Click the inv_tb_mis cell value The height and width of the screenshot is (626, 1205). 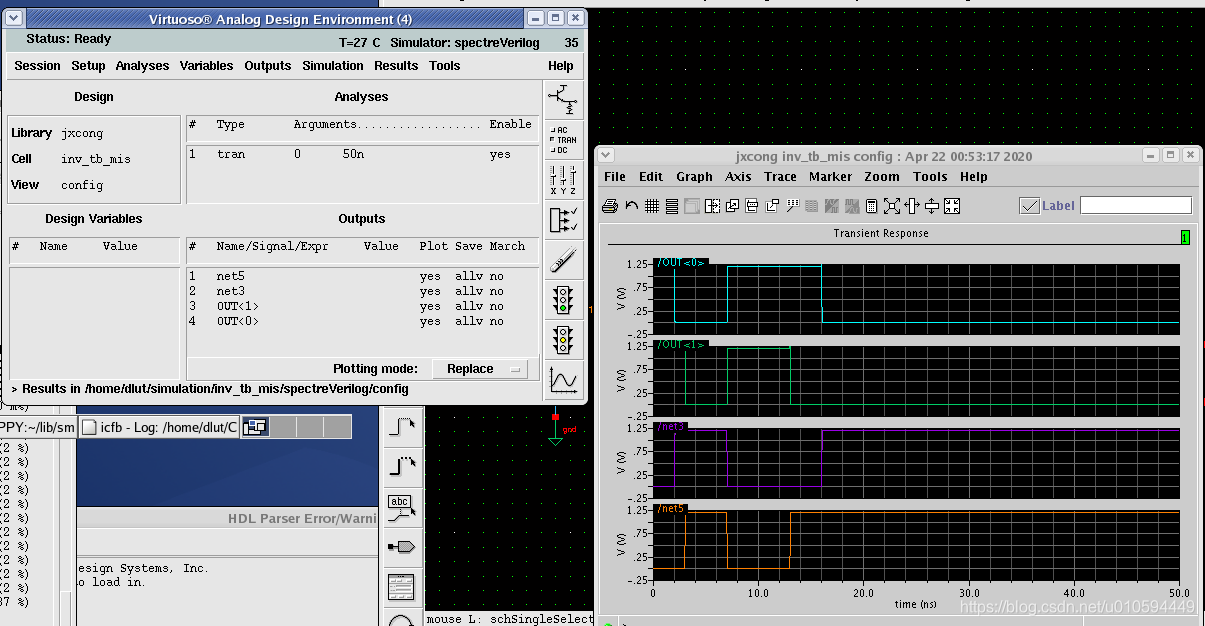coord(96,159)
